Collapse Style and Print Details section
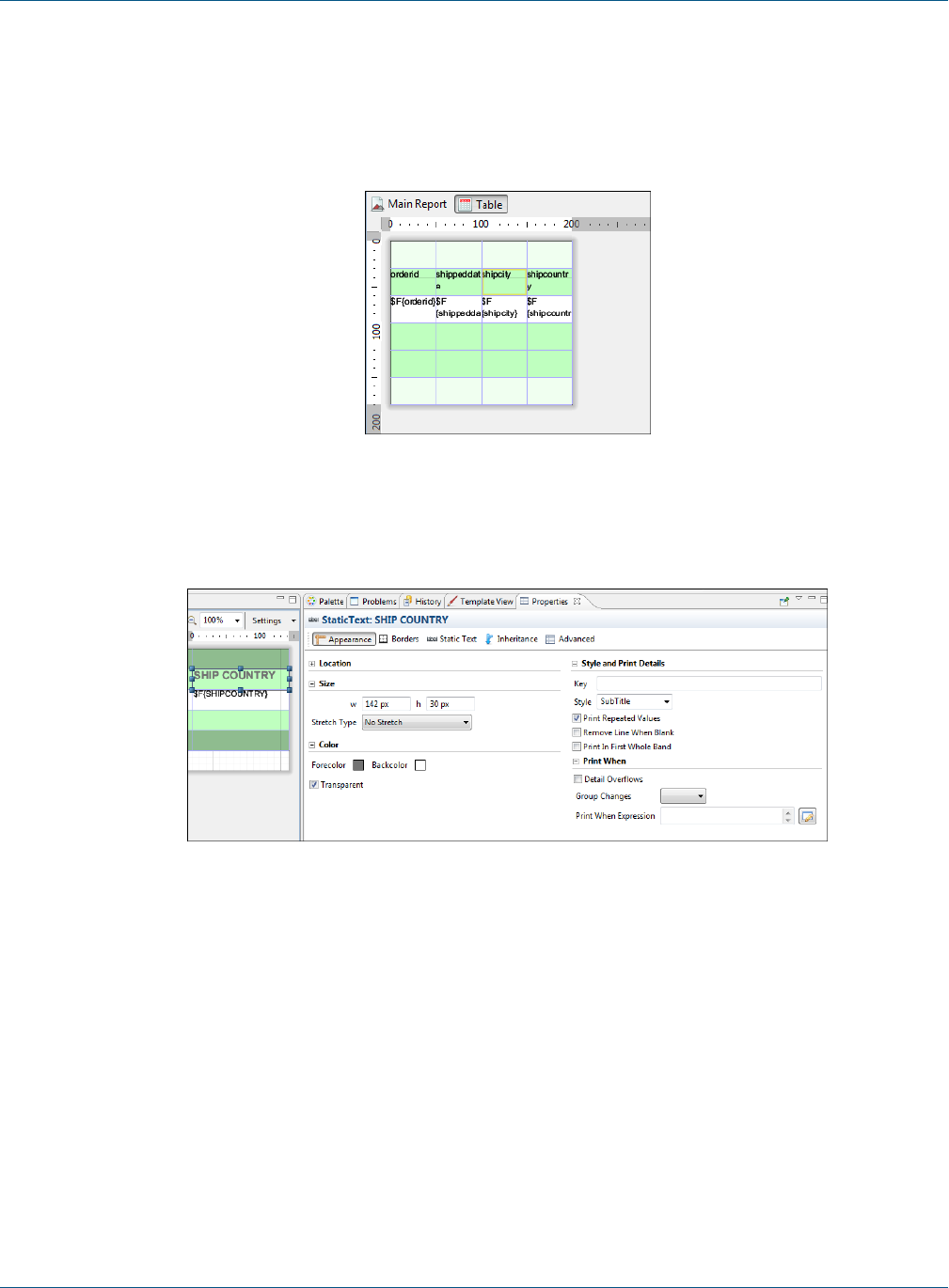This screenshot has width=949, height=1288. pos(576,664)
